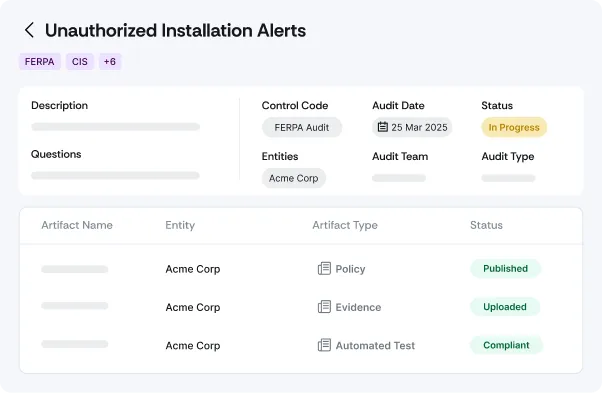This screenshot has width=602, height=393.
Task: Expand the +6 additional frameworks tag
Action: point(110,62)
